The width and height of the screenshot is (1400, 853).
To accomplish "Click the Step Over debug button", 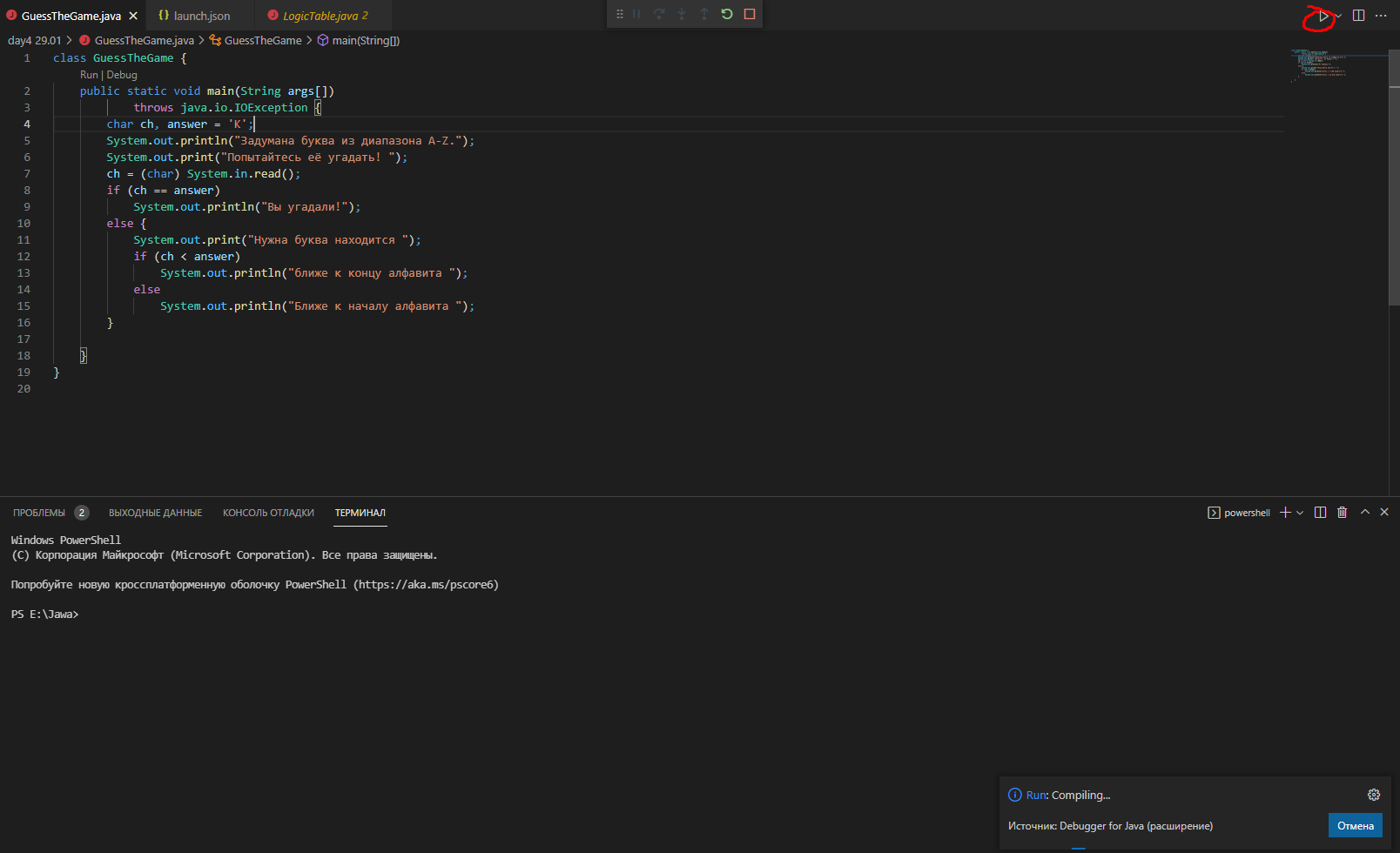I will [x=659, y=14].
